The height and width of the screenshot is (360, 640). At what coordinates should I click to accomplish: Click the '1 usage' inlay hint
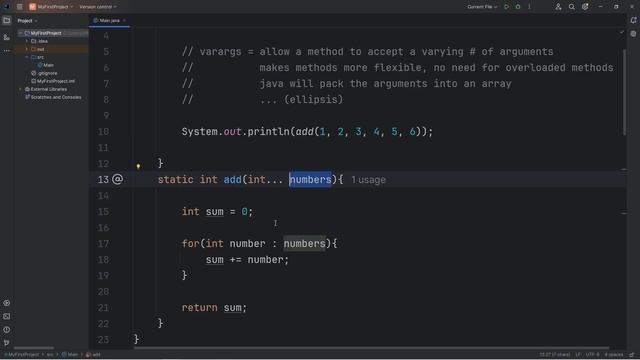pyautogui.click(x=368, y=180)
